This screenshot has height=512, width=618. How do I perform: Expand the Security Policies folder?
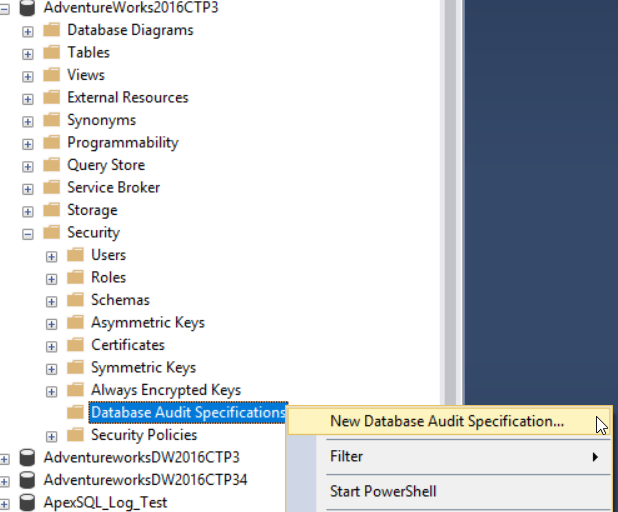pyautogui.click(x=52, y=436)
